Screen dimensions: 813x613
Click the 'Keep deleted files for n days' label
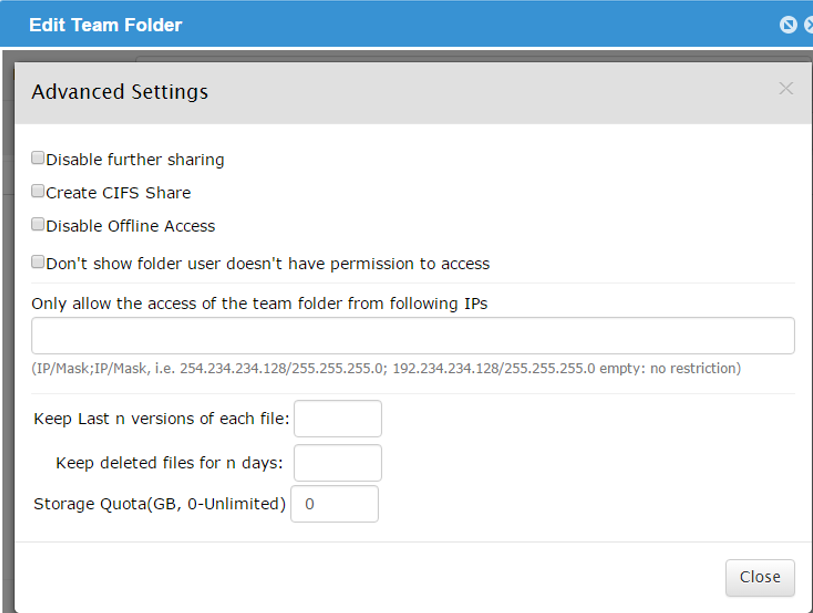click(170, 463)
